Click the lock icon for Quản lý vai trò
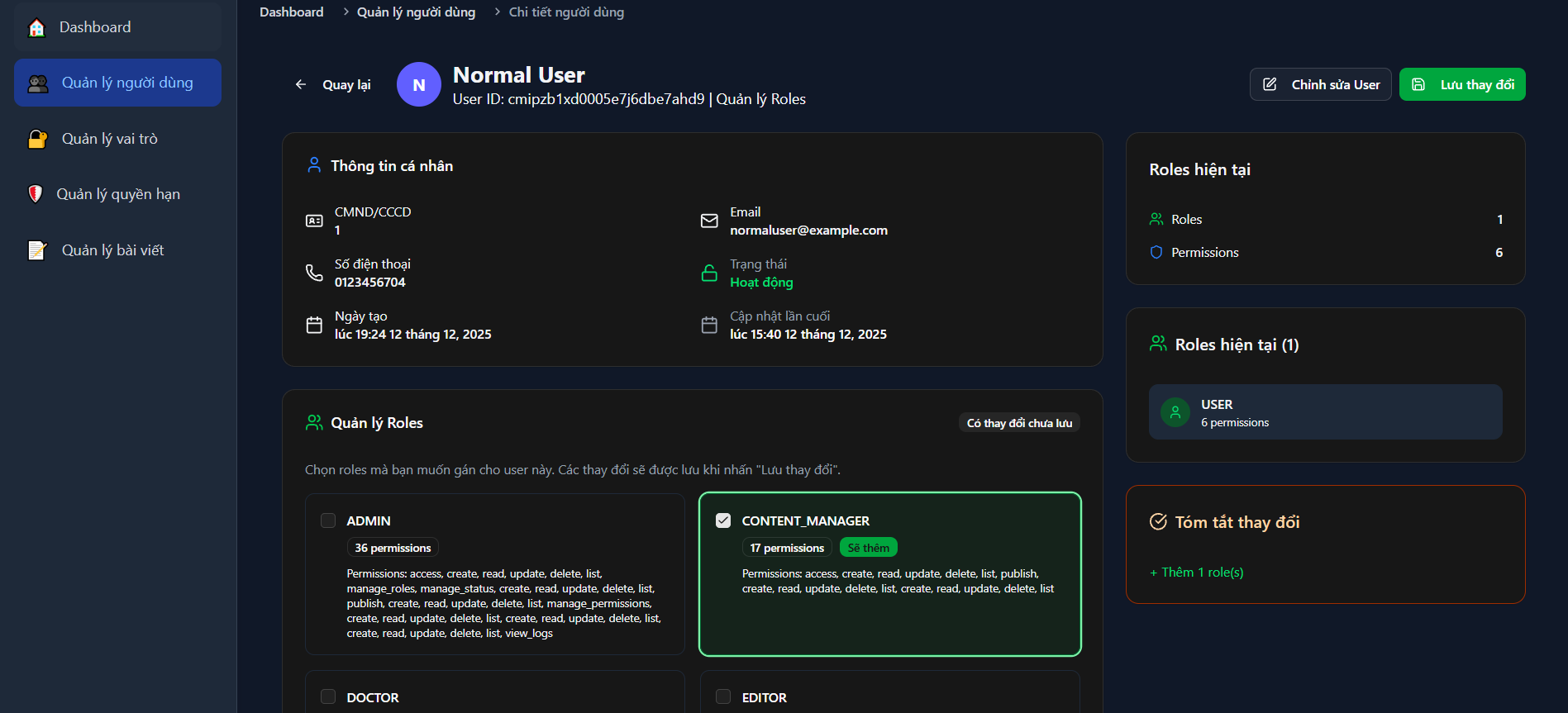The image size is (1568, 713). pos(37,139)
